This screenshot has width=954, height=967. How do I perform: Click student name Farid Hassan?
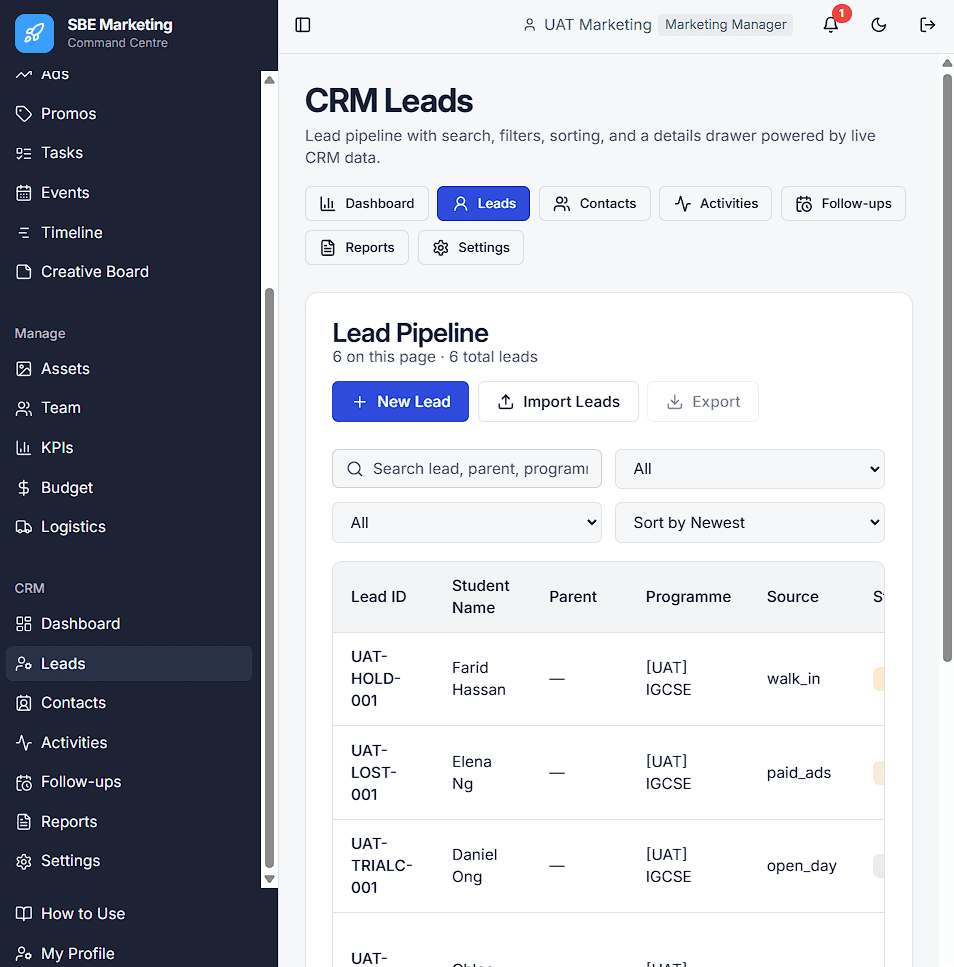479,679
